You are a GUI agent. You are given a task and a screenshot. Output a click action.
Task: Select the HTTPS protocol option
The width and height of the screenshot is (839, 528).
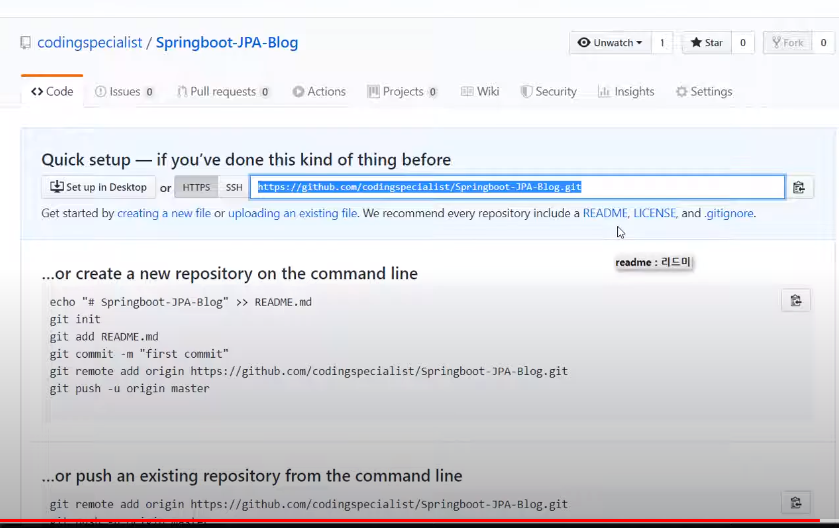(196, 187)
